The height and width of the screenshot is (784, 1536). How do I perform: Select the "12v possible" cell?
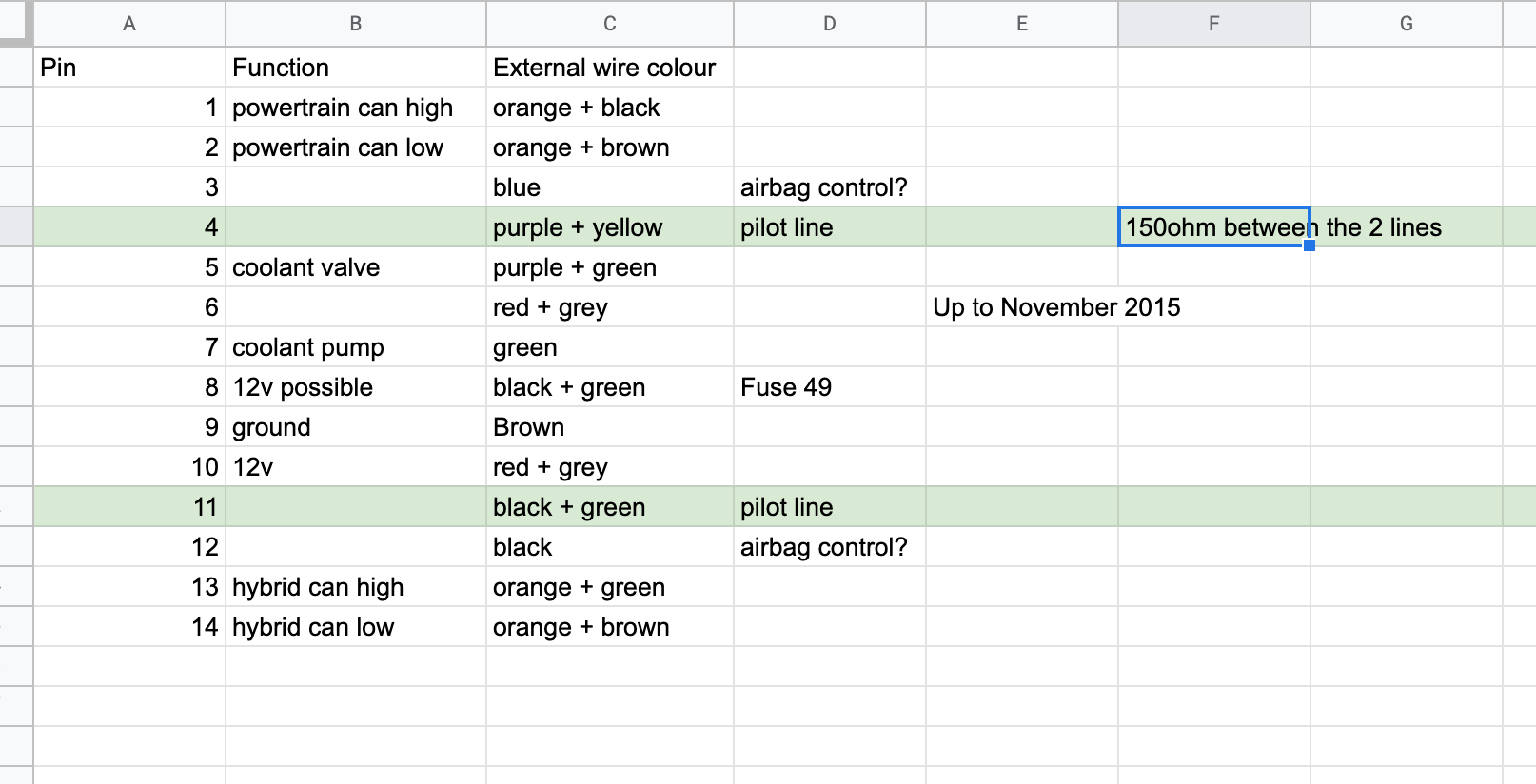tap(355, 387)
